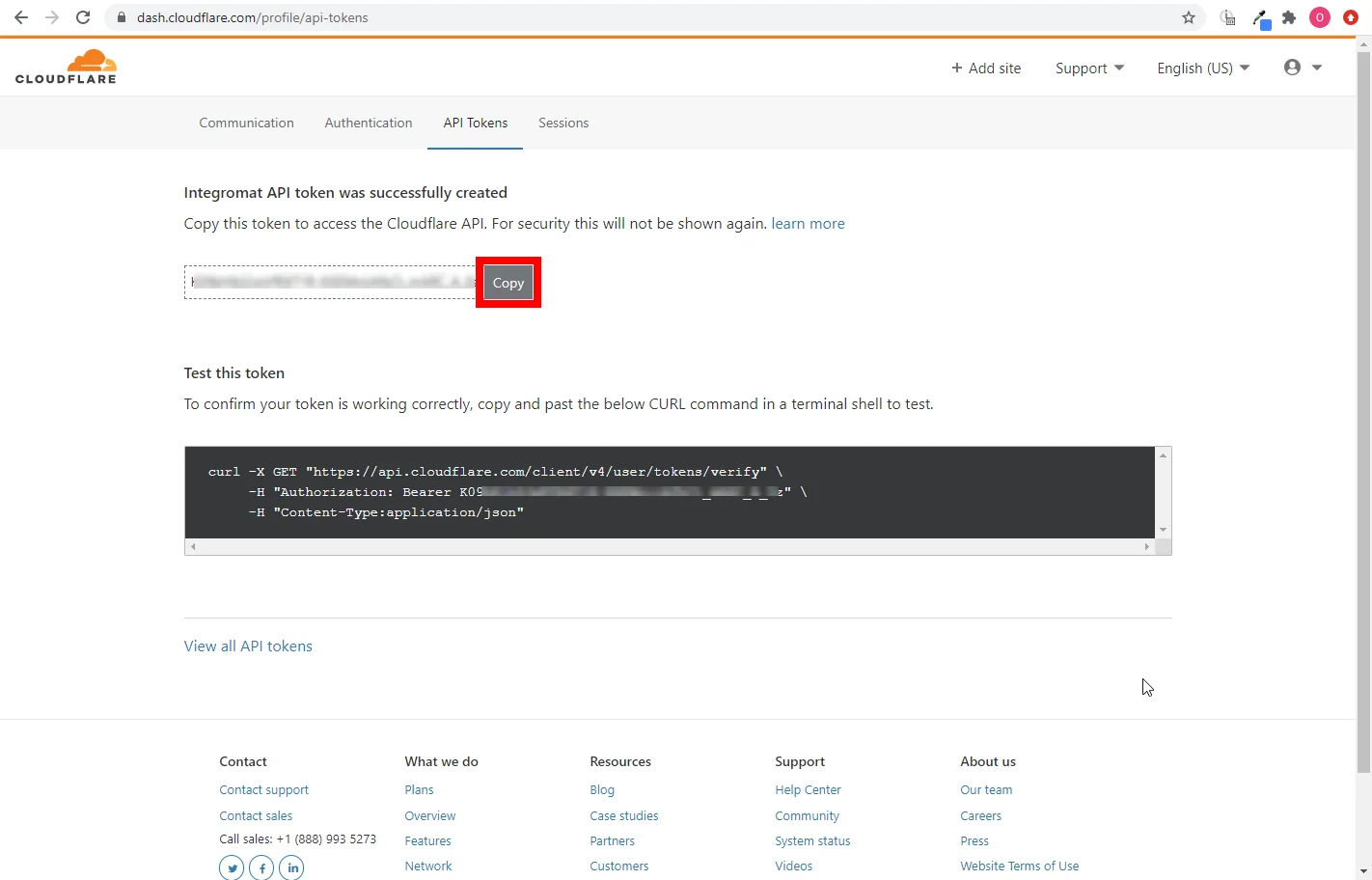The height and width of the screenshot is (880, 1372).
Task: Open the Customers footer link
Action: pyautogui.click(x=619, y=866)
